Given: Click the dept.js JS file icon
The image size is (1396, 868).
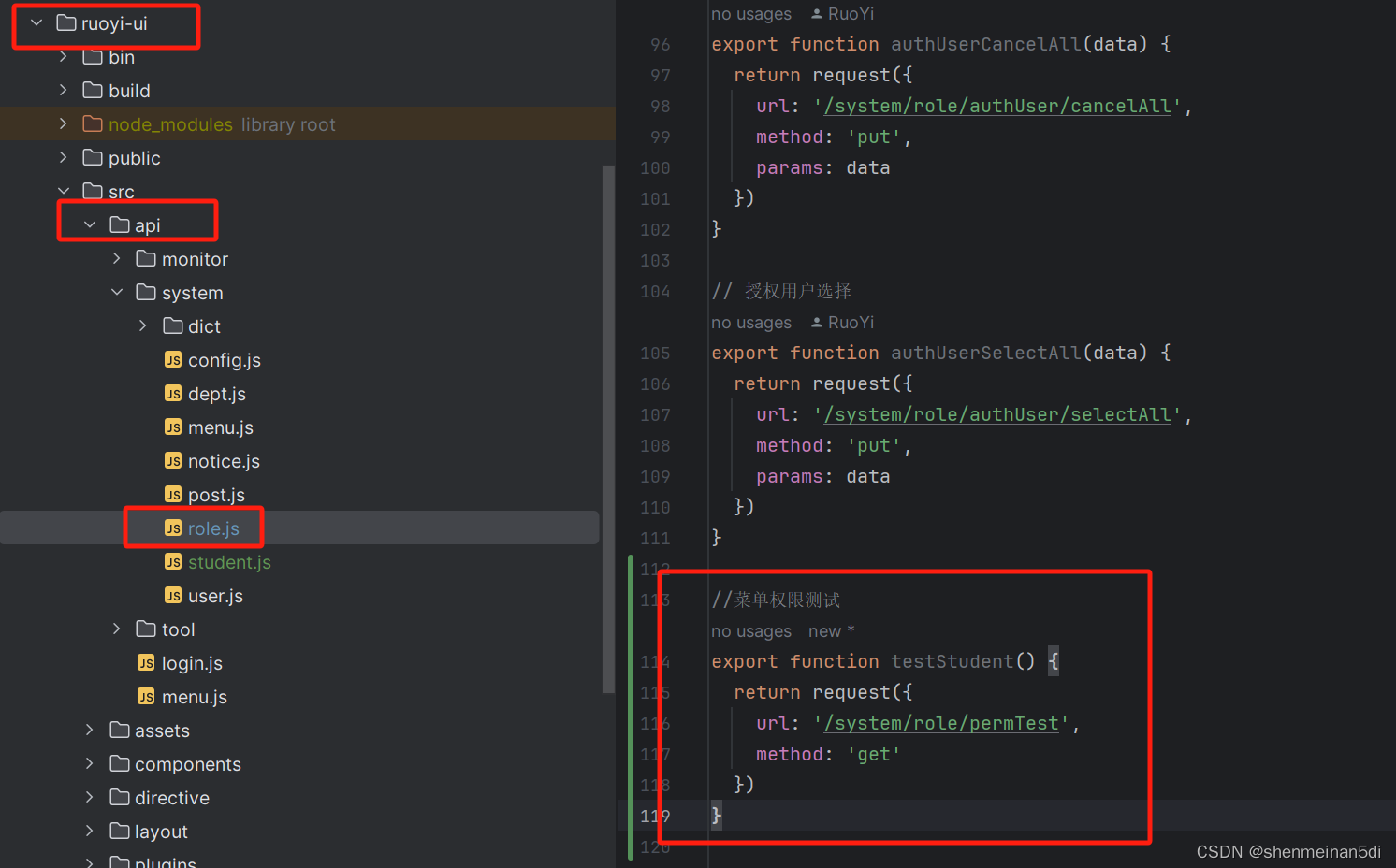Looking at the screenshot, I should click(173, 393).
